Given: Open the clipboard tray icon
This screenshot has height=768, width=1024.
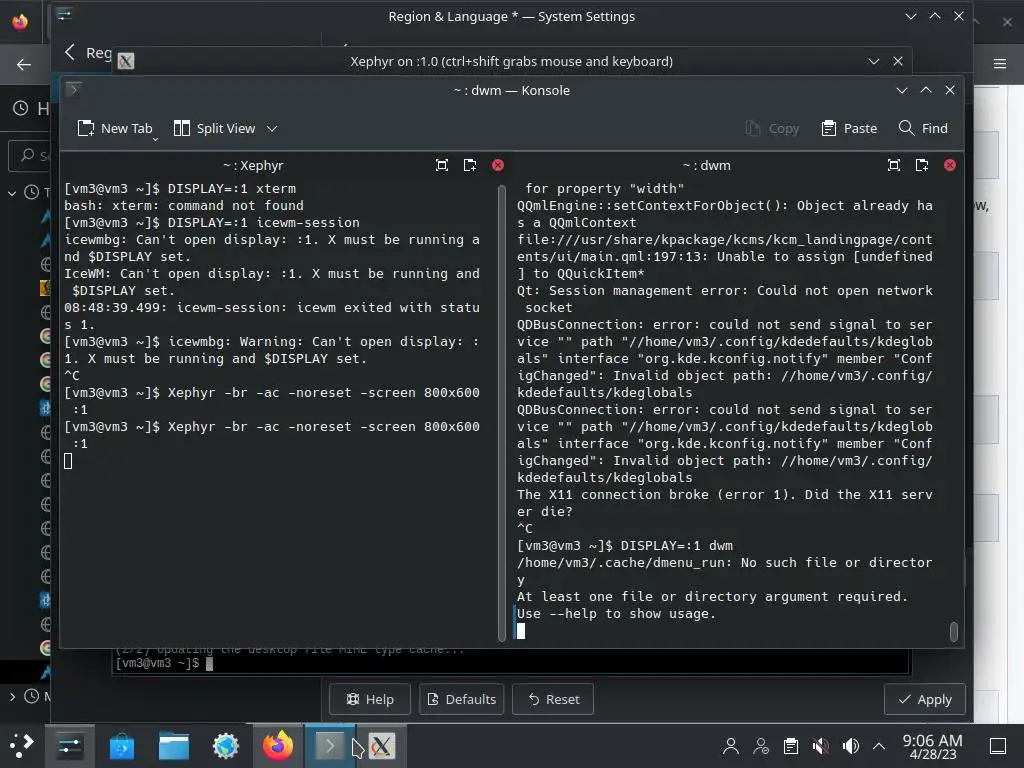Looking at the screenshot, I should tap(791, 746).
